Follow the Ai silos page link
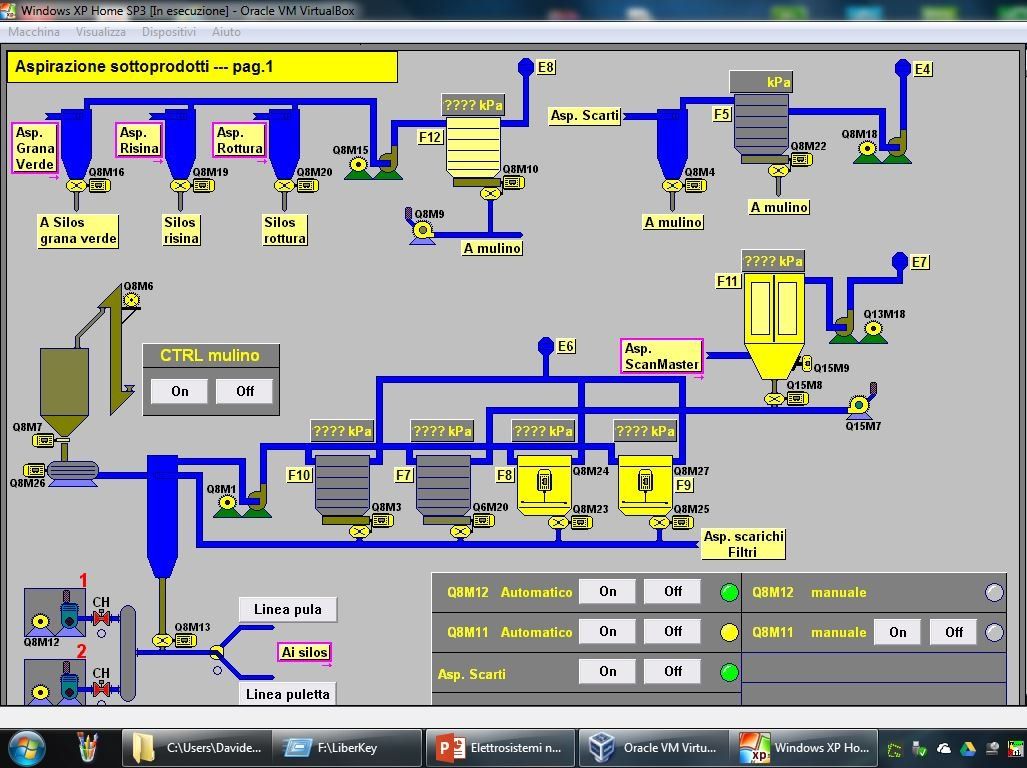Screen dimensions: 1027x768 coord(304,652)
